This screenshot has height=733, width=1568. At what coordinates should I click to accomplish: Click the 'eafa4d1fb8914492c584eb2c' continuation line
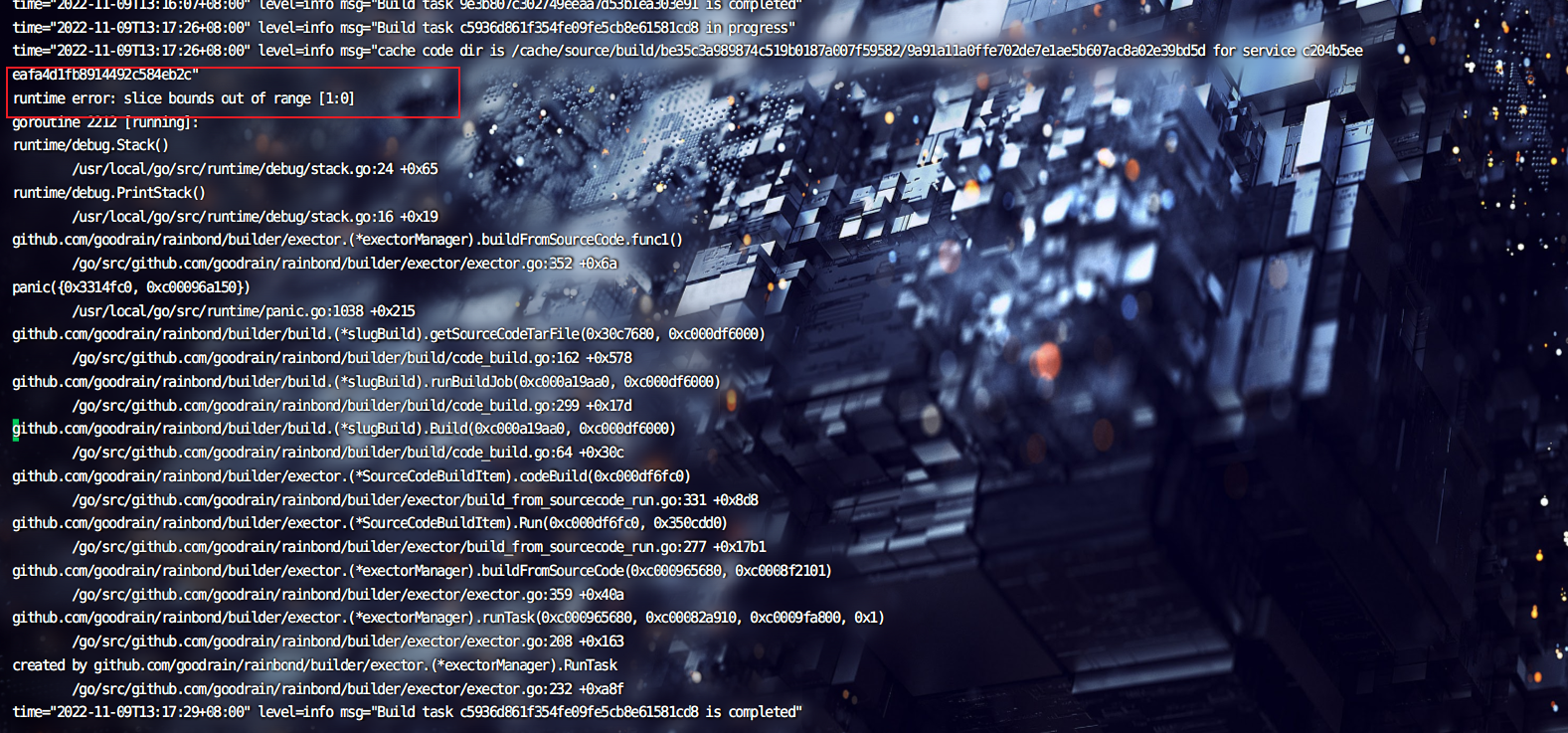[x=105, y=75]
